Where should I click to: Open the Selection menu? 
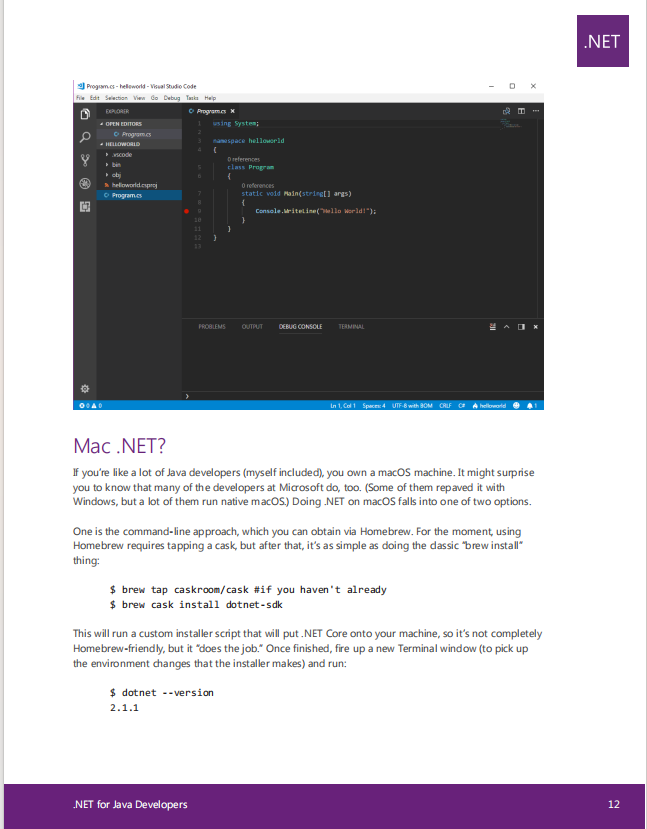(x=116, y=98)
